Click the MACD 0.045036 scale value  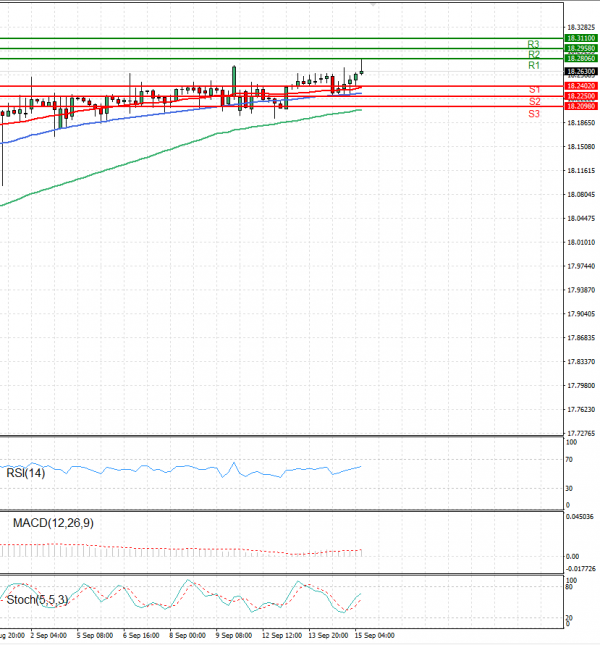pos(580,517)
